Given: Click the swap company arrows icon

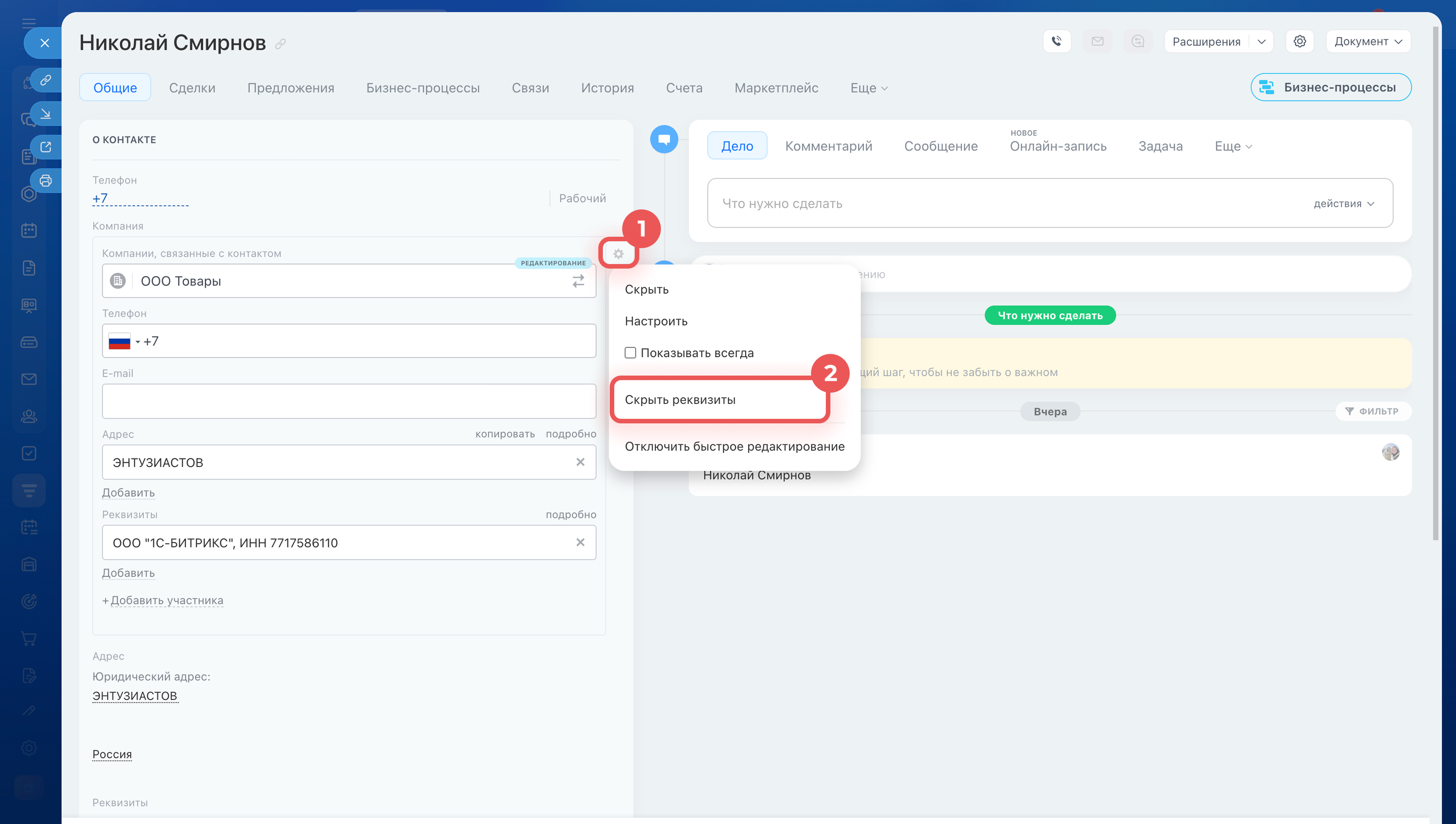Looking at the screenshot, I should click(578, 281).
